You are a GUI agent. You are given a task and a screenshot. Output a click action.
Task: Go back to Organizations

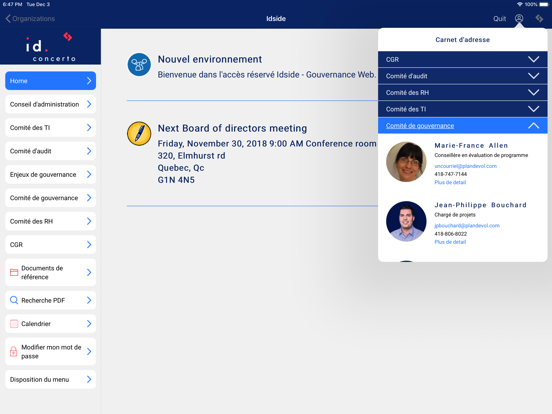[x=30, y=19]
